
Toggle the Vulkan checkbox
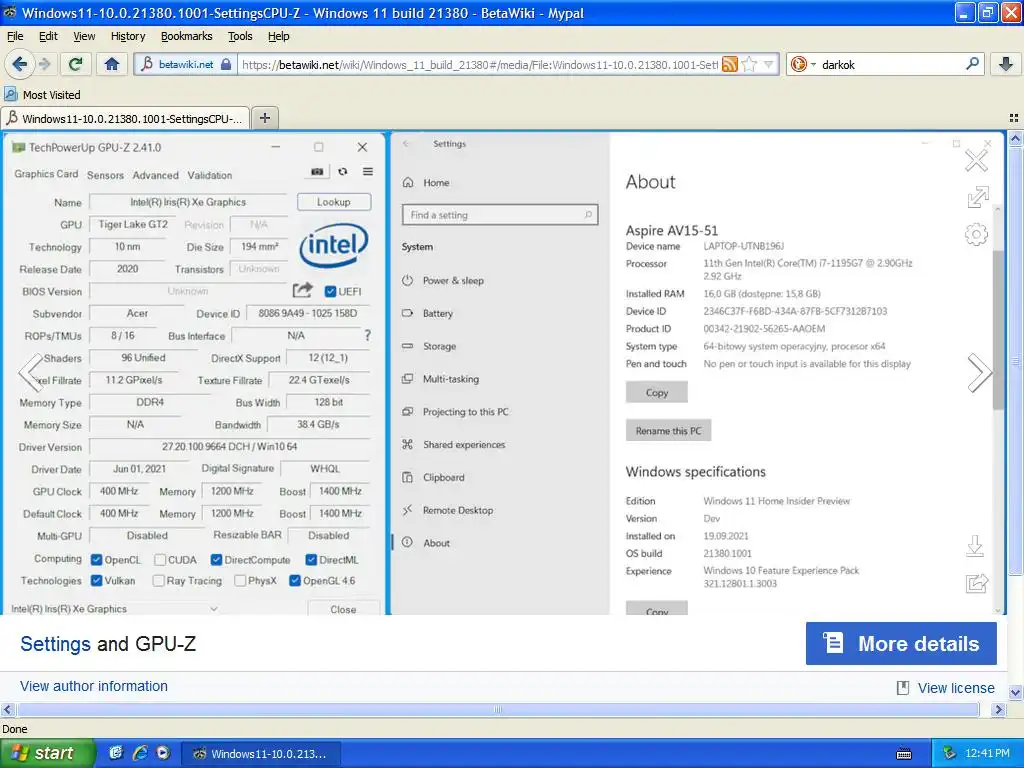97,580
